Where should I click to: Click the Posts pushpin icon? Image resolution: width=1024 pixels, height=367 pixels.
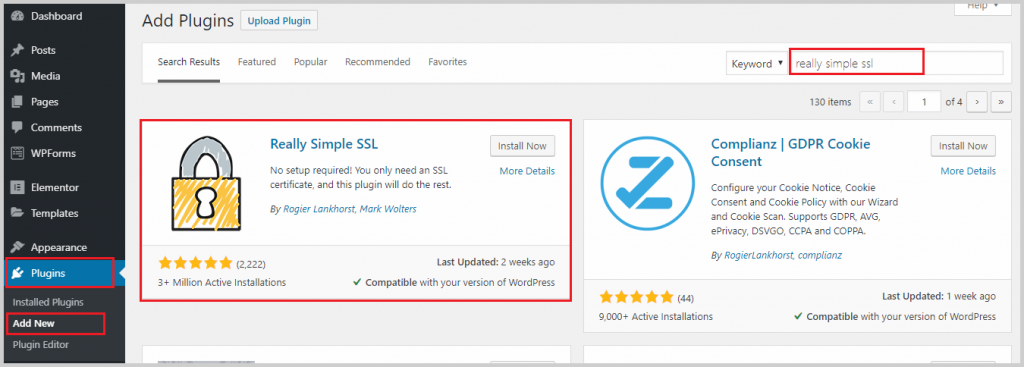[18, 50]
